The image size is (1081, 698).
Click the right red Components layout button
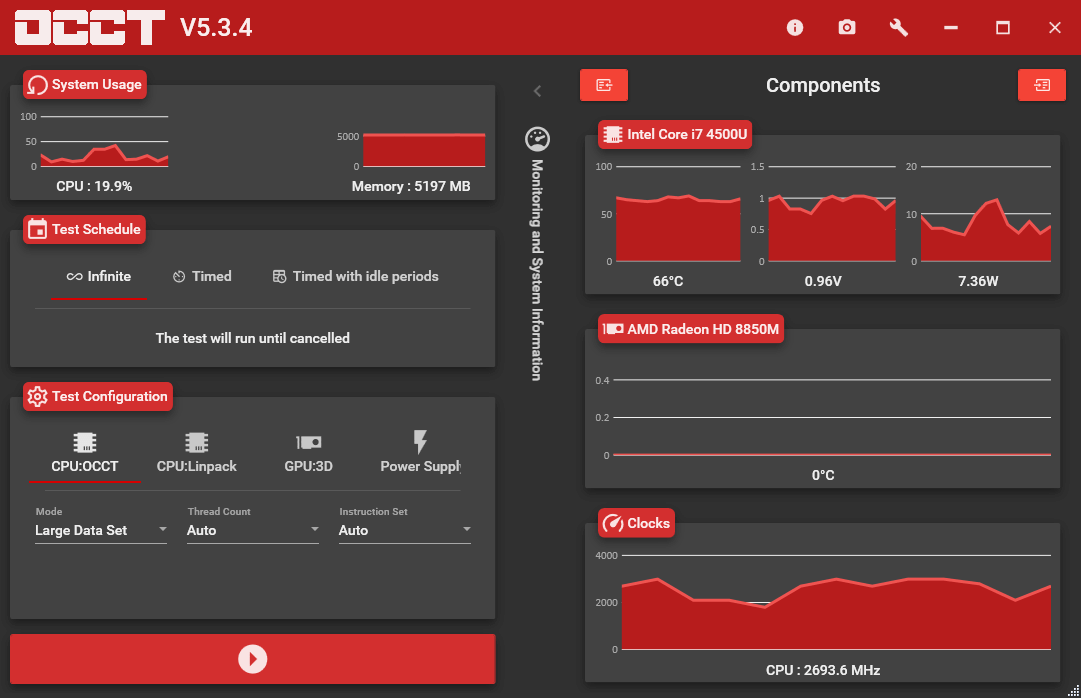(x=1042, y=85)
